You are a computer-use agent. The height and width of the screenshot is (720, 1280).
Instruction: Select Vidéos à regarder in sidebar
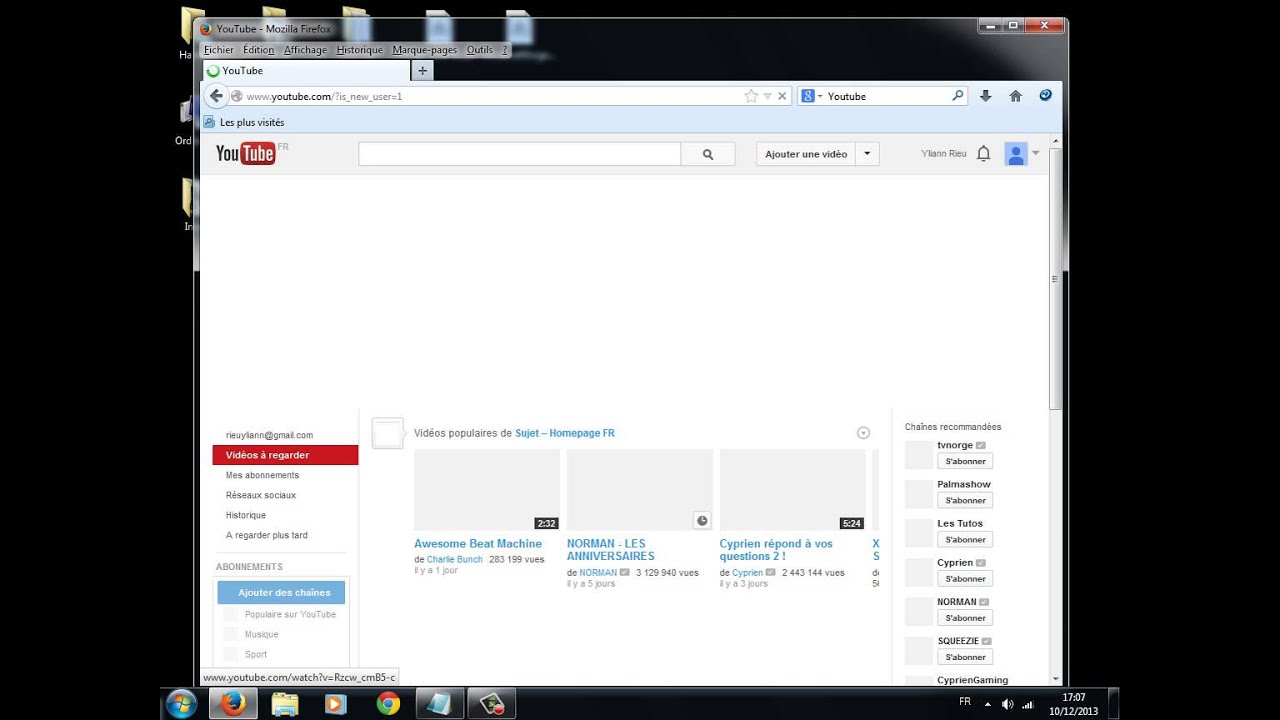coord(285,455)
